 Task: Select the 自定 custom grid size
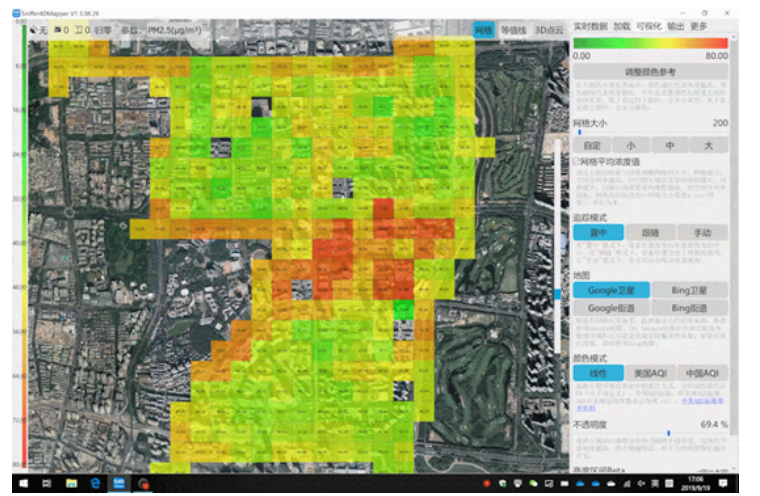click(x=592, y=145)
